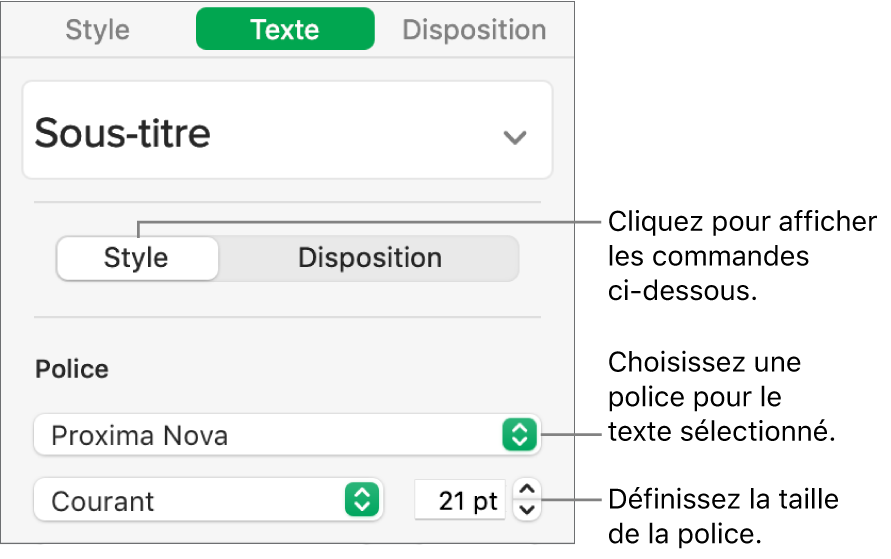
Task: Open the top Disposition tab
Action: 474,29
